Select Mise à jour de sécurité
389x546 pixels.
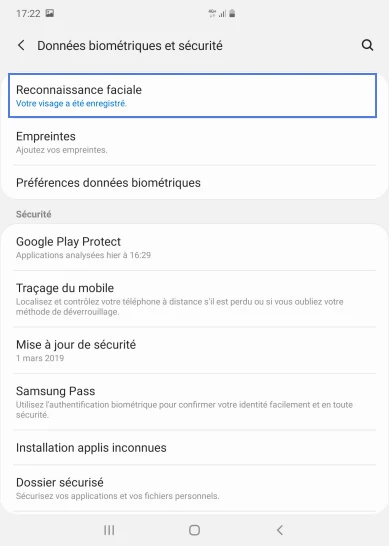tap(194, 350)
